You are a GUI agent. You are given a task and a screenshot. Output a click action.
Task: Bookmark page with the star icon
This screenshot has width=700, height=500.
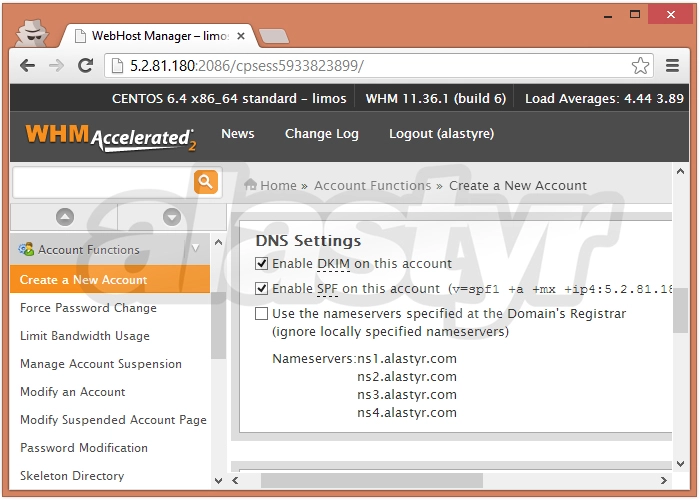click(640, 66)
